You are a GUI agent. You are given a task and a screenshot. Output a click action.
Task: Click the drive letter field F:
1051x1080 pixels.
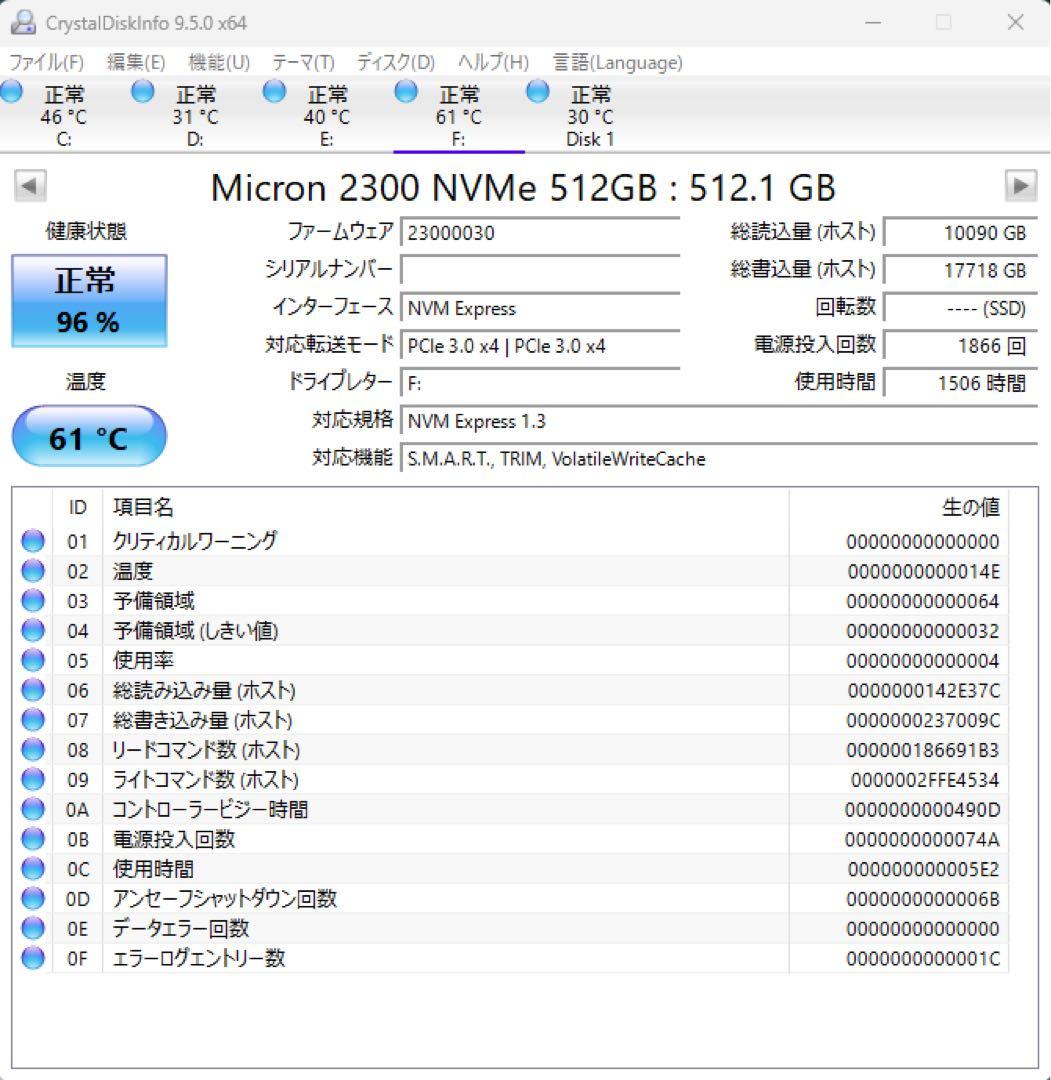coord(540,383)
